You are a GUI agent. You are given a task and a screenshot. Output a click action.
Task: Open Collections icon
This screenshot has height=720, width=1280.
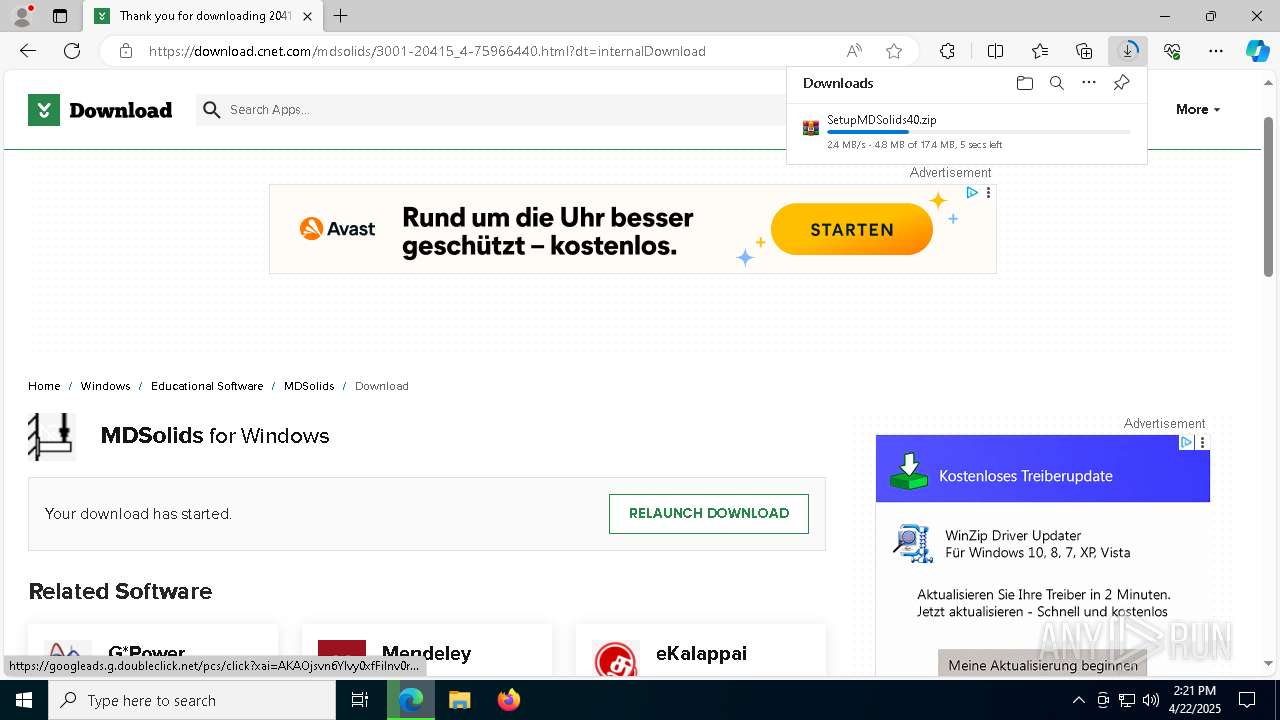[1084, 51]
